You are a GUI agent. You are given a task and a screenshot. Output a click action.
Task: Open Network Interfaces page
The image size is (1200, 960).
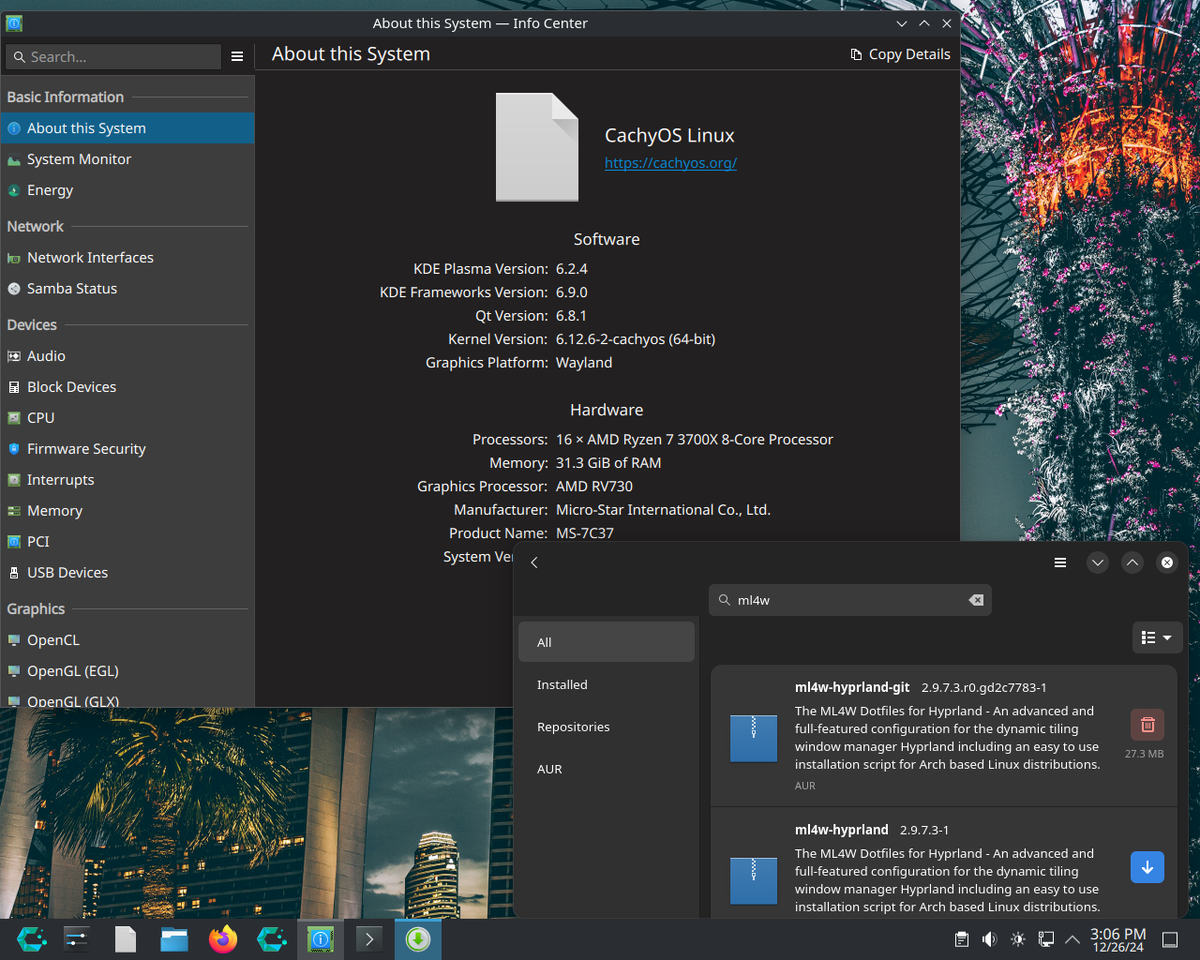tap(127, 257)
